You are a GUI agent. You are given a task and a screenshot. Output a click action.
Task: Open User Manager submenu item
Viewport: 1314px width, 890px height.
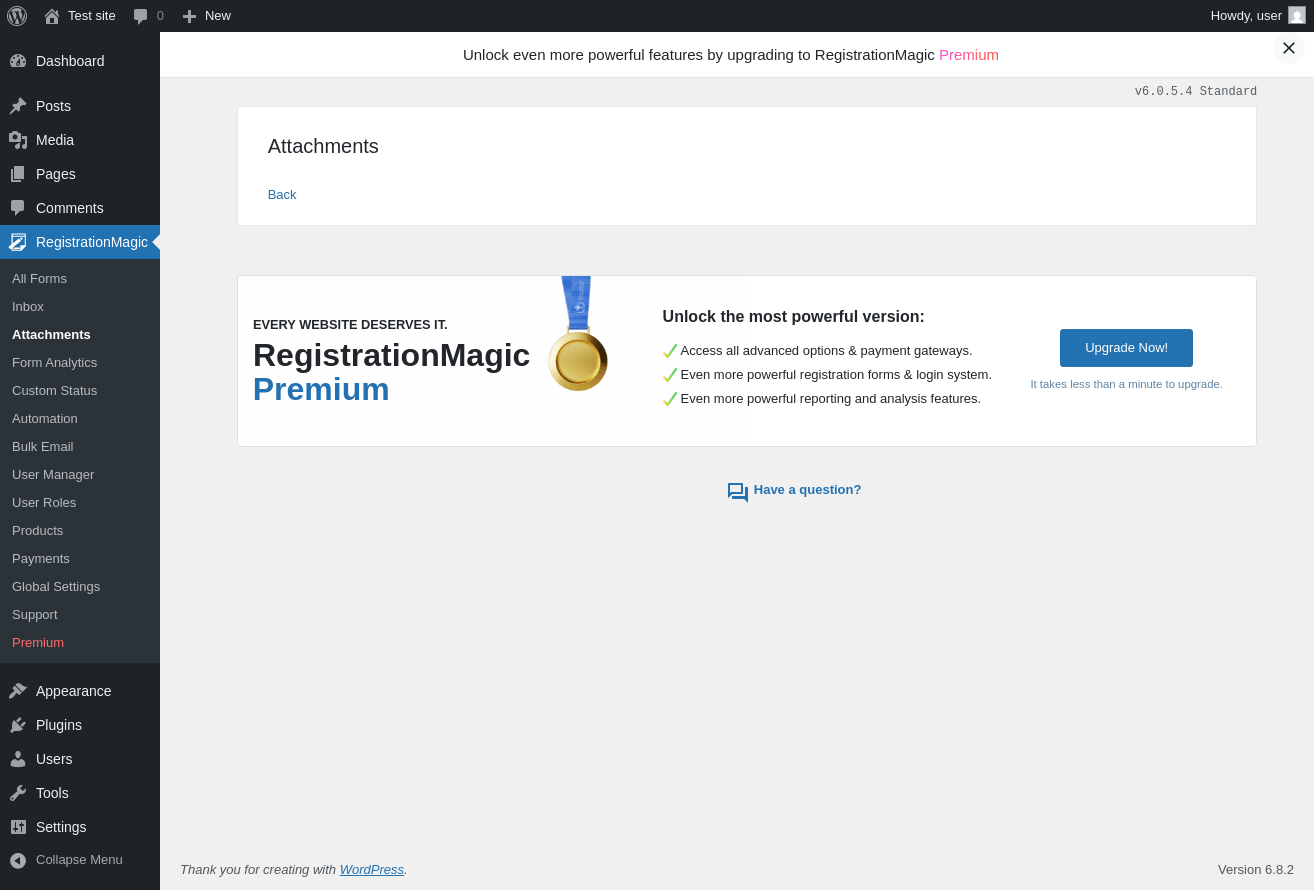click(x=53, y=475)
